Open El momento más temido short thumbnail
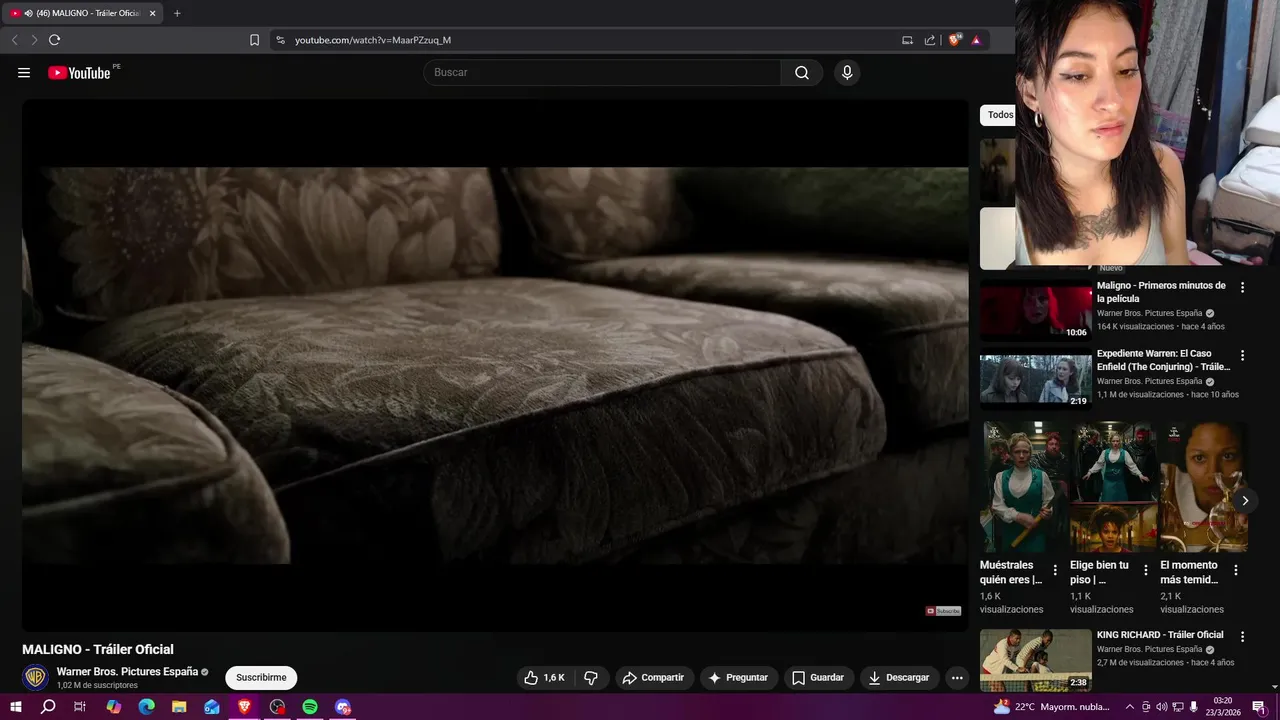 tap(1204, 487)
